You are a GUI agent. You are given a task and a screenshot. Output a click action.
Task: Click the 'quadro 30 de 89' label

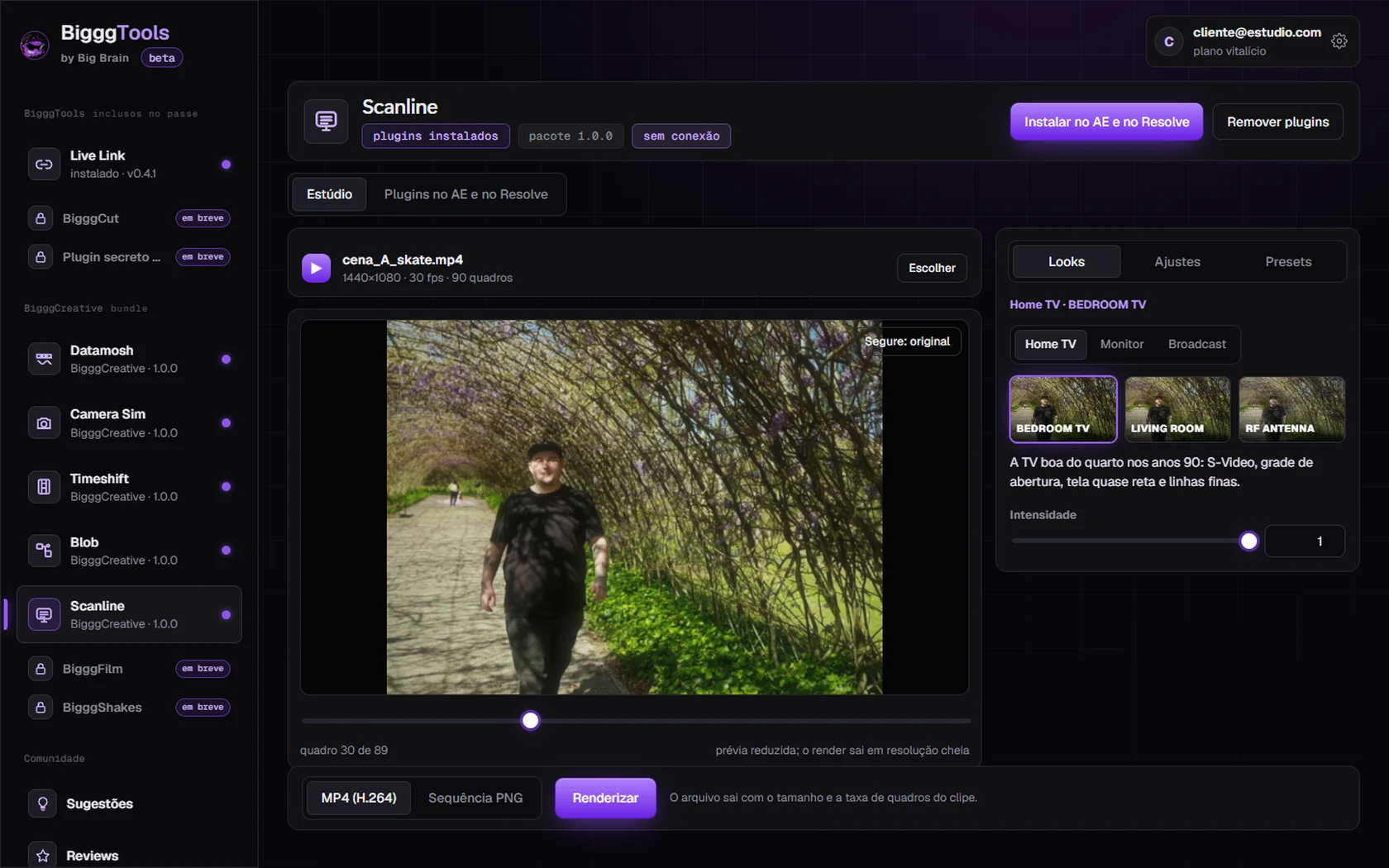pos(344,751)
